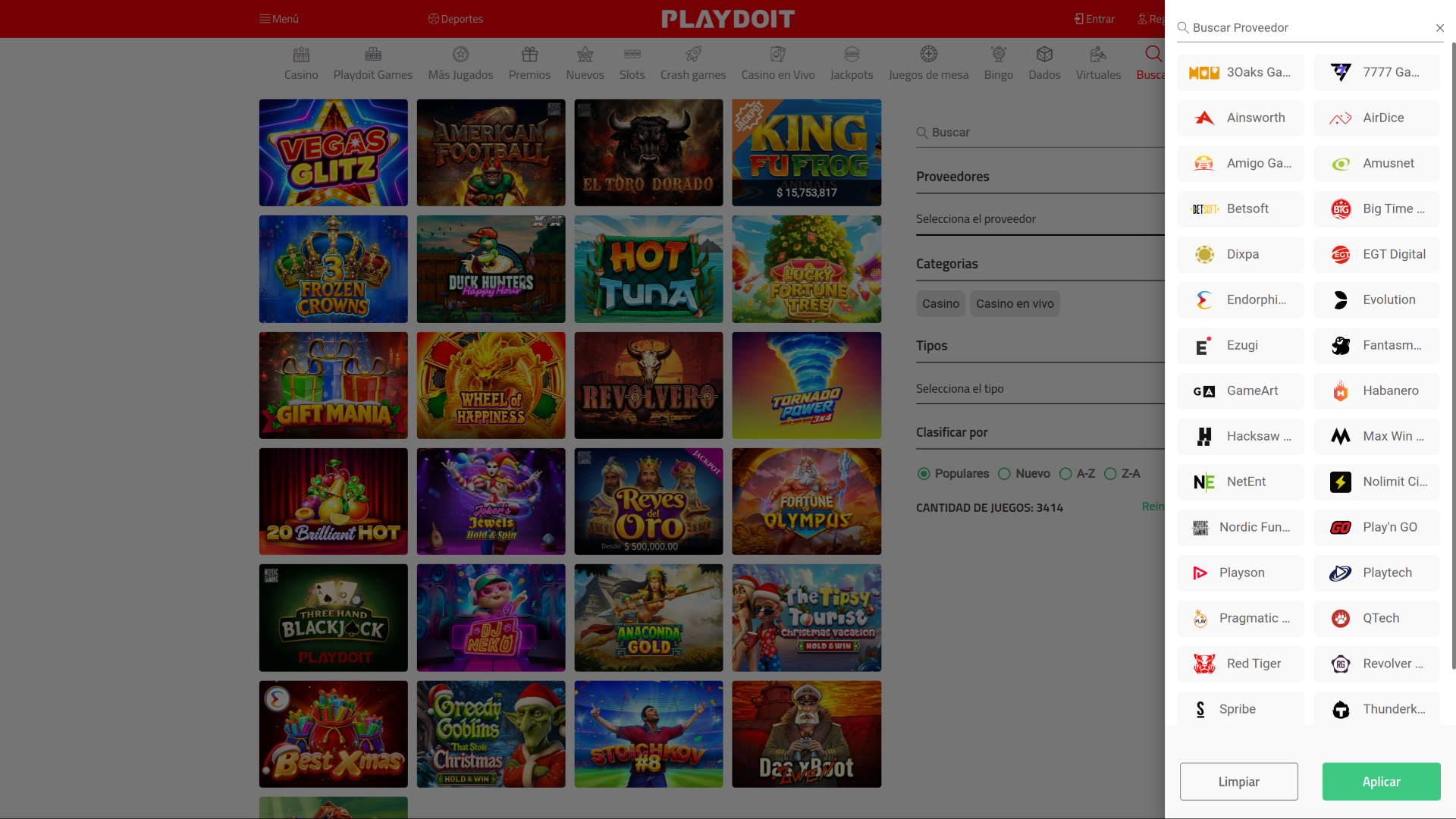Click Limpiar to clear filters
Screen dimensions: 1456x819
pos(1238,781)
